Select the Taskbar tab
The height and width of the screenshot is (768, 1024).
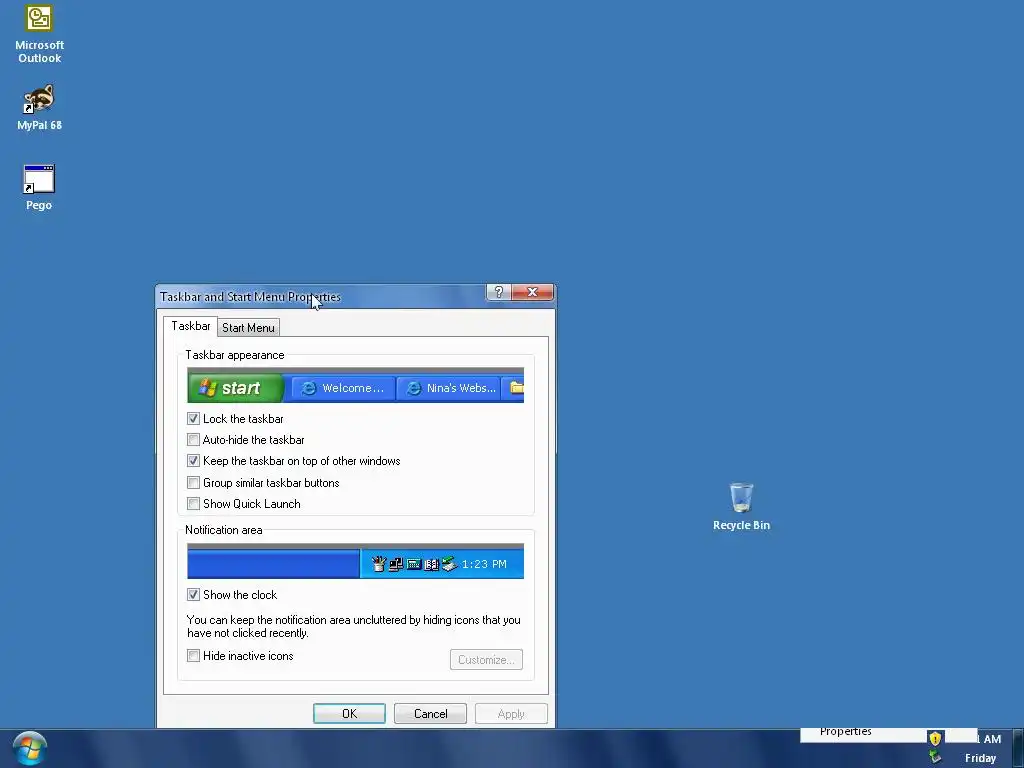coord(191,326)
